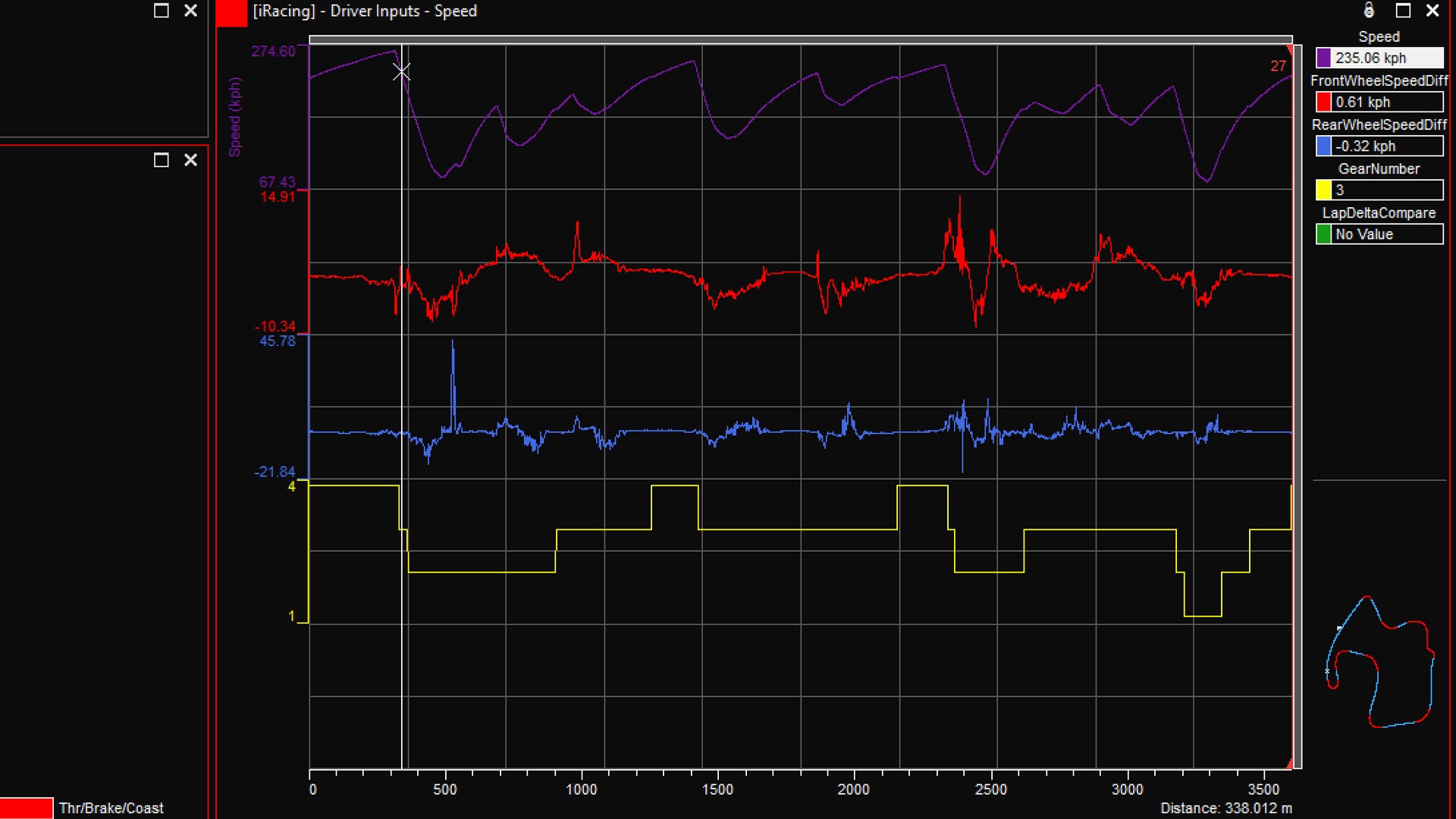Viewport: 1456px width, 819px height.
Task: Select the purple Speed channel color swatch
Action: [1323, 58]
